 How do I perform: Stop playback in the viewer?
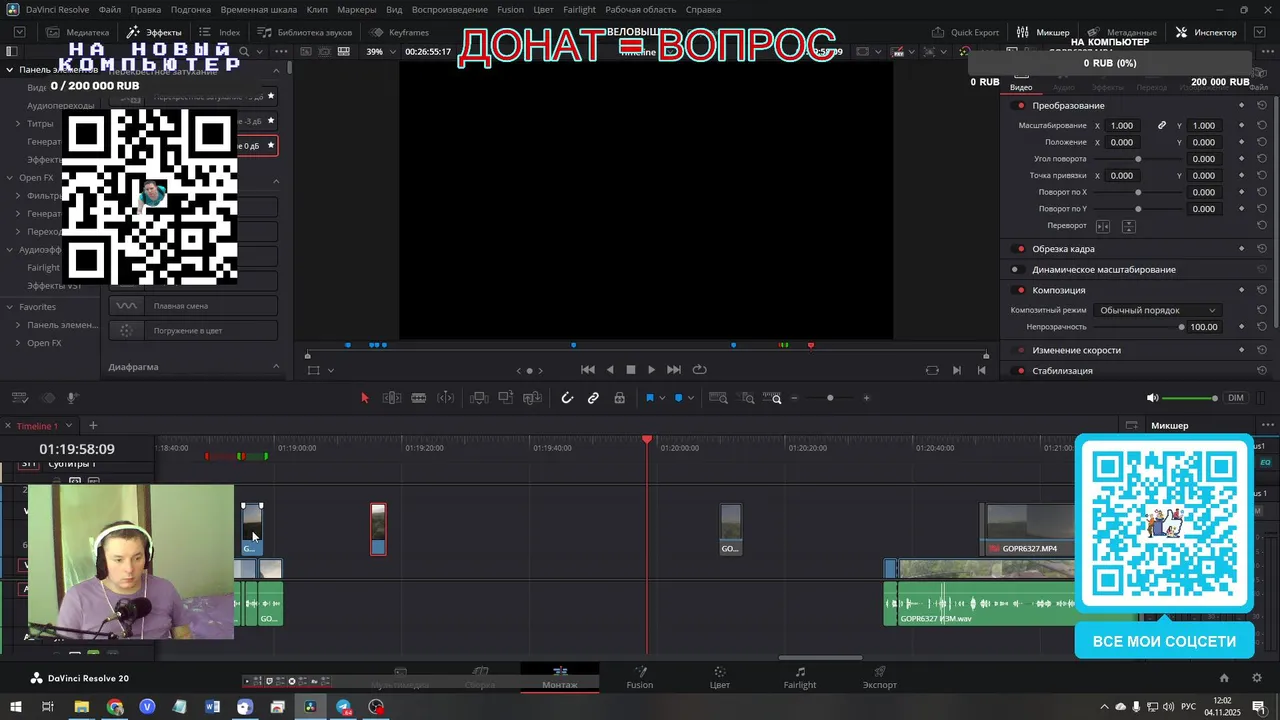click(631, 370)
